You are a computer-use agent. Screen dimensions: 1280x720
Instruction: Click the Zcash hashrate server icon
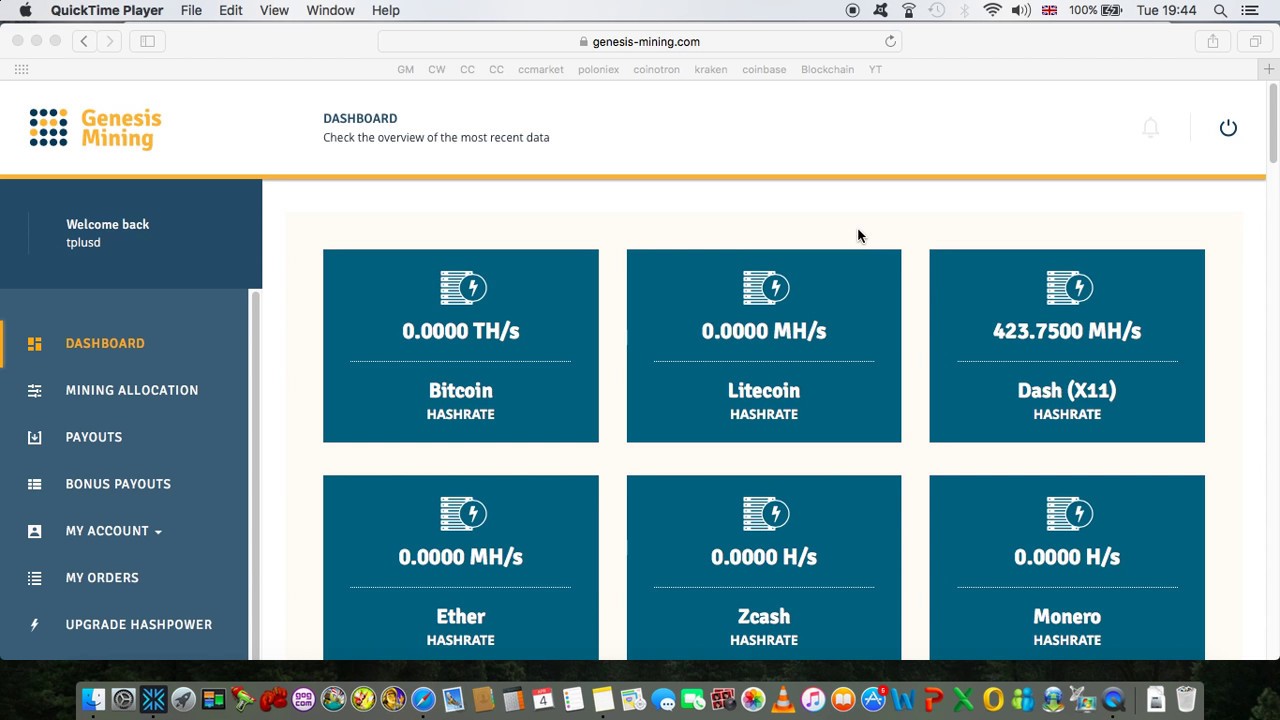(x=766, y=514)
